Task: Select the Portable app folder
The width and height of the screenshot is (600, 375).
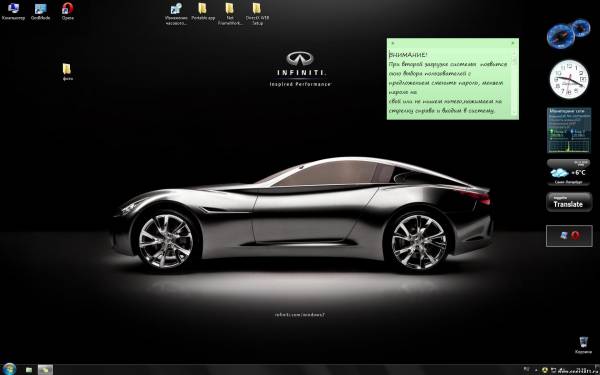Action: point(203,11)
